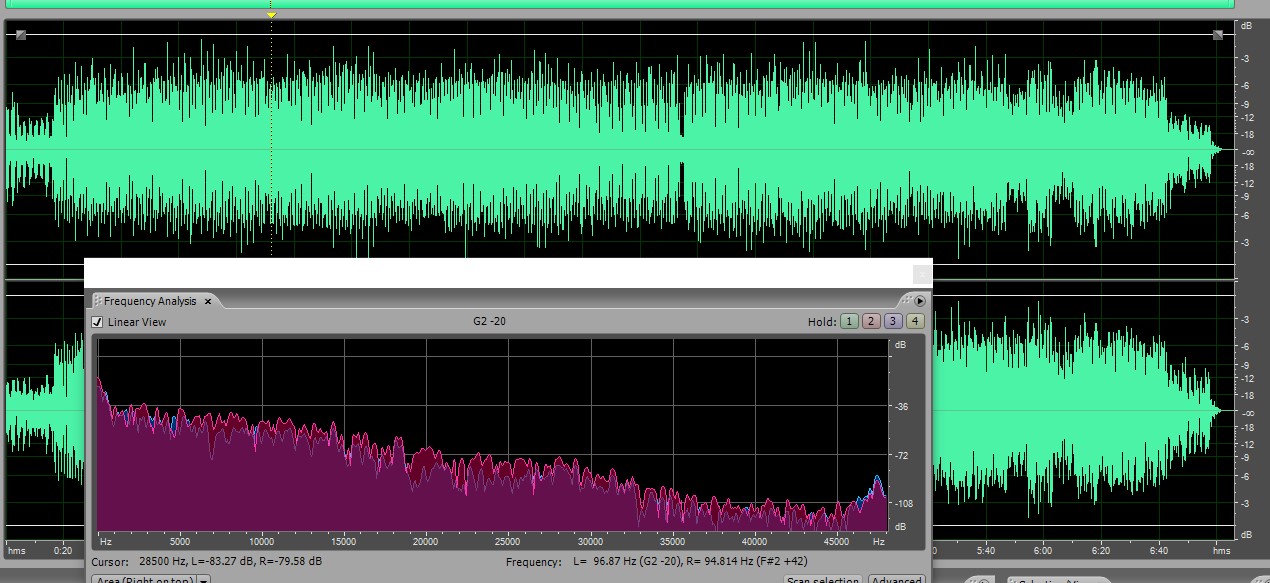Viewport: 1270px width, 583px height.
Task: Open the Frequency Analysis panel options menu
Action: [920, 300]
